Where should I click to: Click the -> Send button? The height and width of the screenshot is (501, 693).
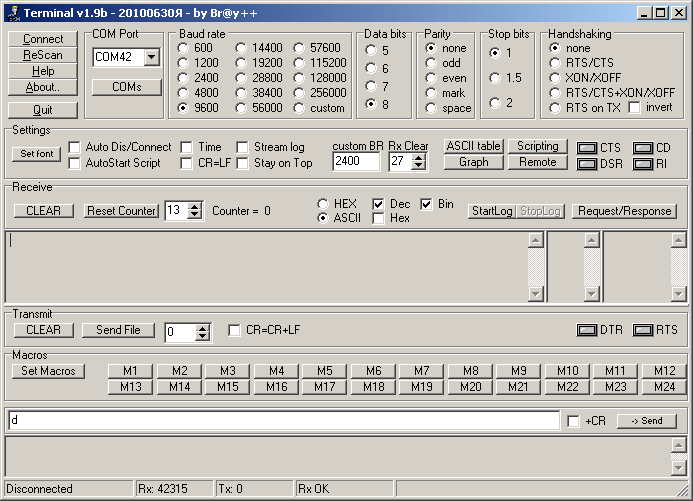pos(647,421)
